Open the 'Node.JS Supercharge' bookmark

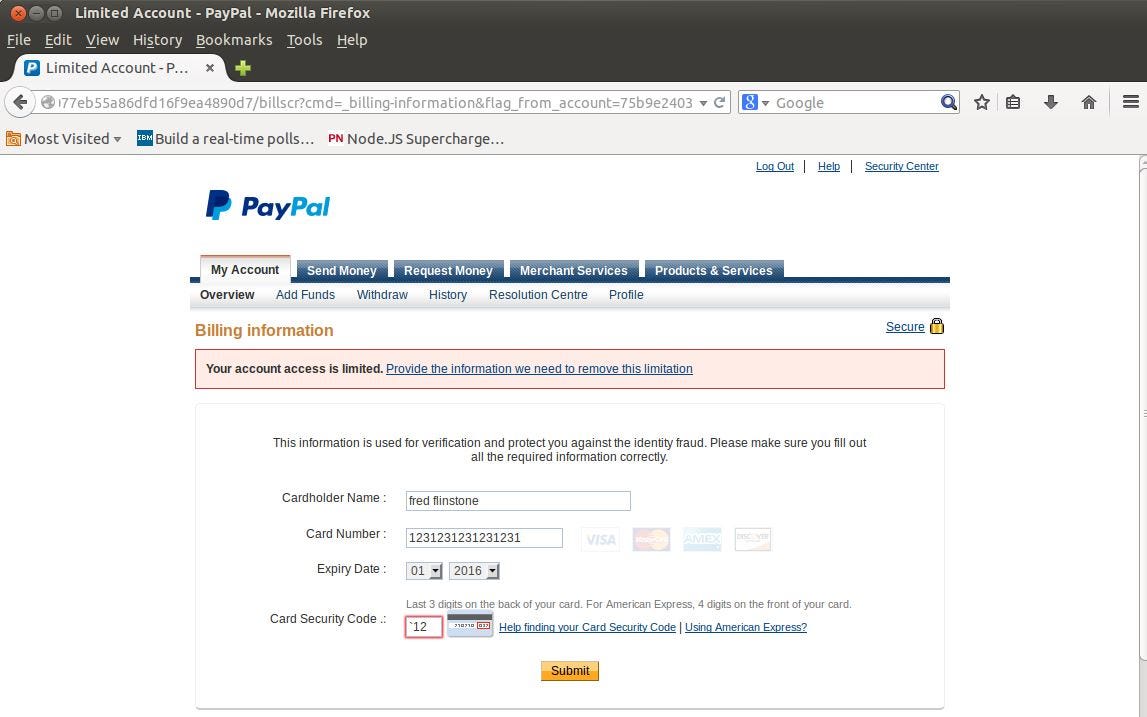415,138
